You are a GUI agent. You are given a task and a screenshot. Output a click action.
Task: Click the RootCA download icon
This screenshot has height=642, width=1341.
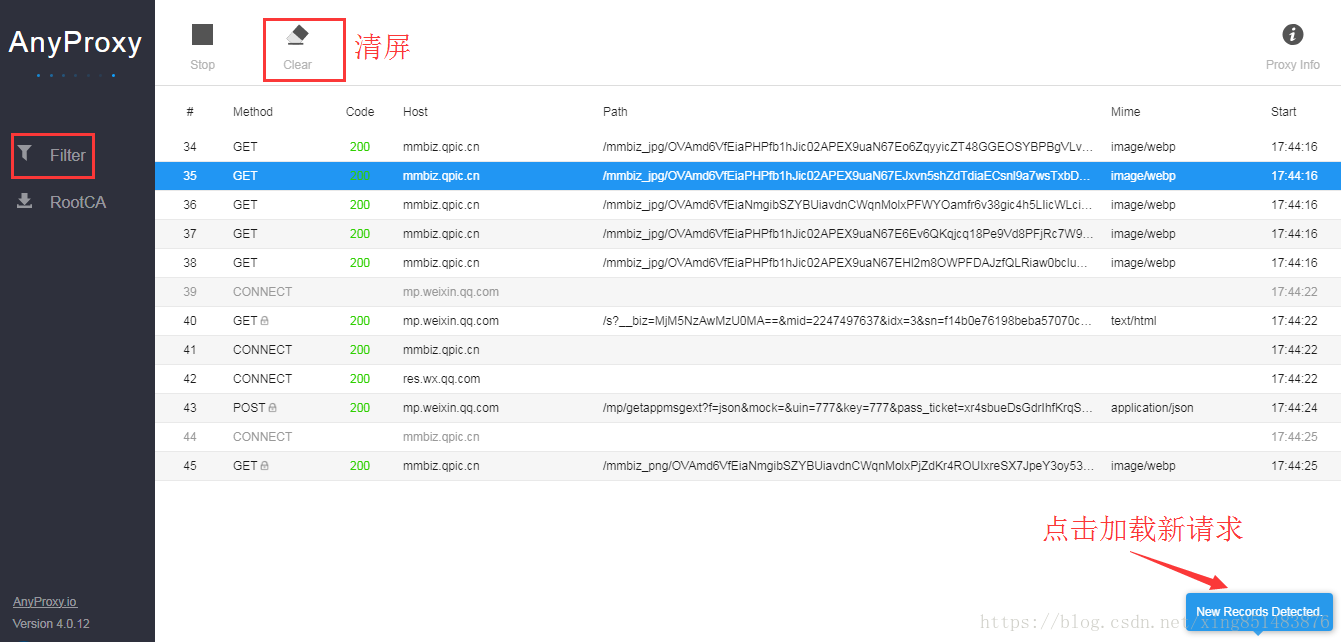click(x=25, y=201)
